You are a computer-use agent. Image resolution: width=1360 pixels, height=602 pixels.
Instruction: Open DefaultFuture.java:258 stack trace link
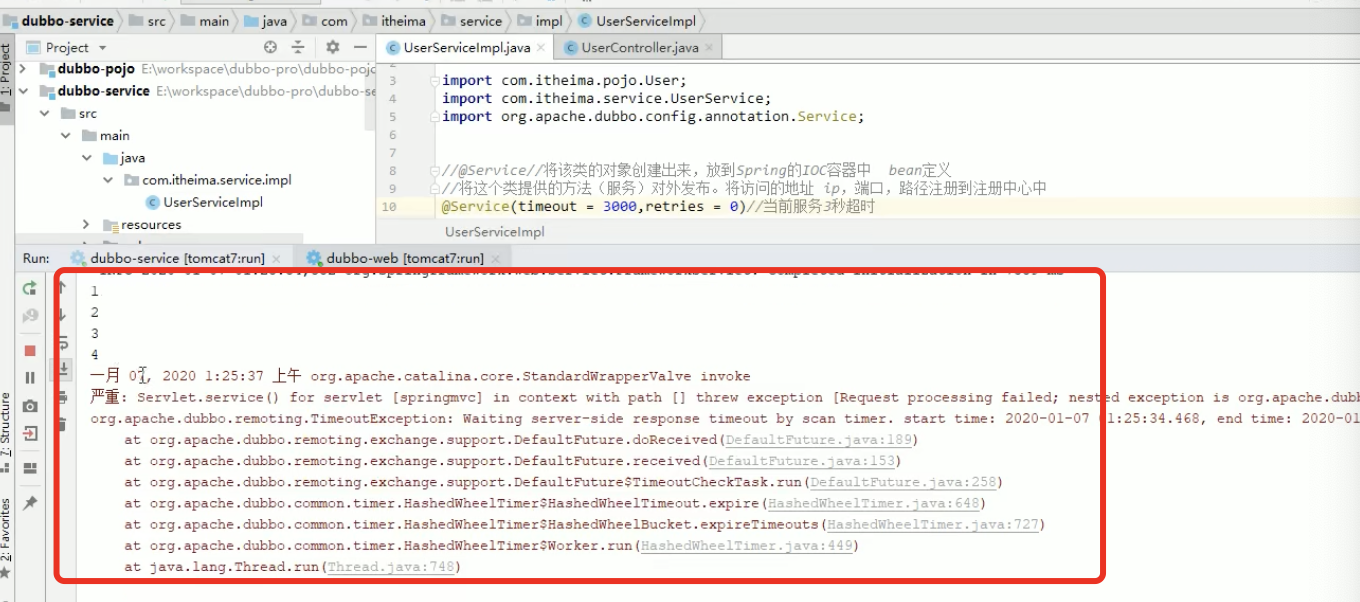click(x=903, y=482)
